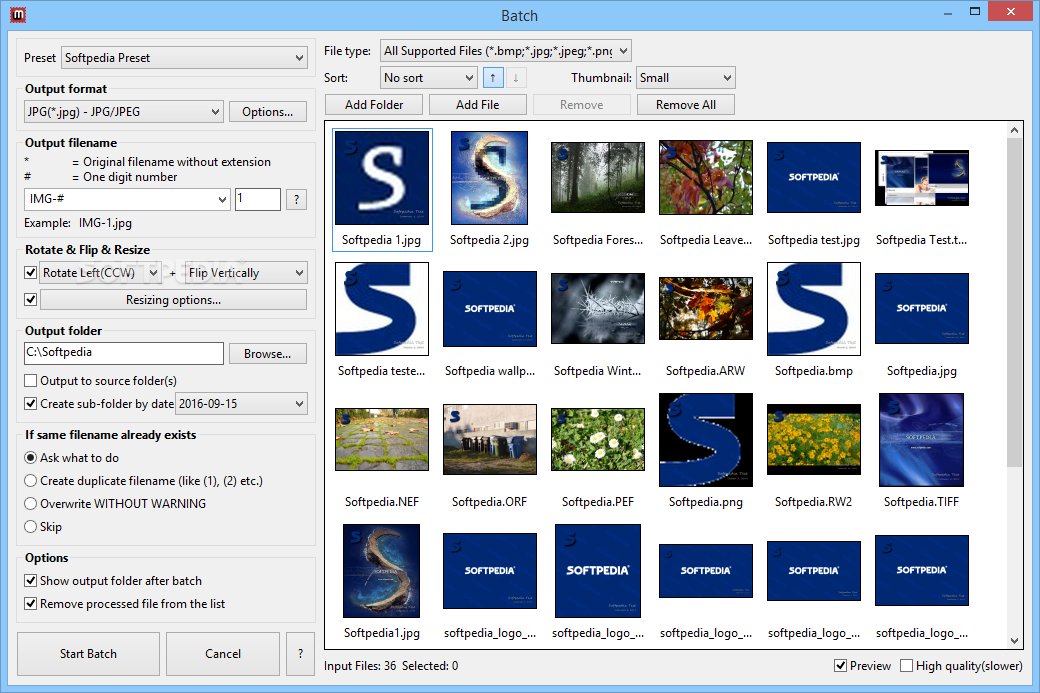Click Add File button
The width and height of the screenshot is (1040, 693).
478,105
